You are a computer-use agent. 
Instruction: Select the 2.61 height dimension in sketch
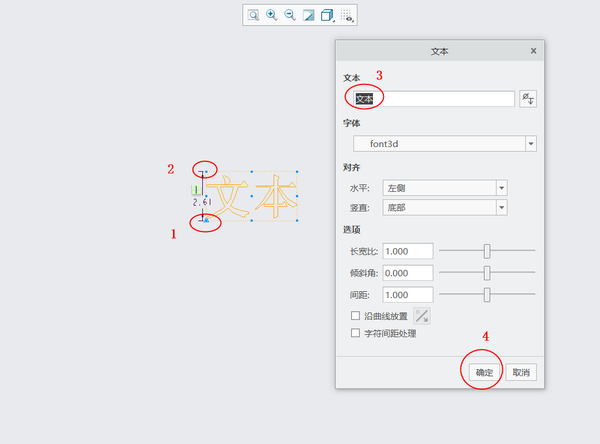tap(202, 202)
